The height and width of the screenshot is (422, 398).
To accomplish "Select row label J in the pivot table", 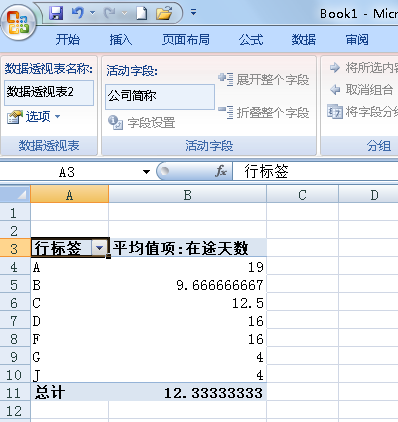I will click(69, 375).
